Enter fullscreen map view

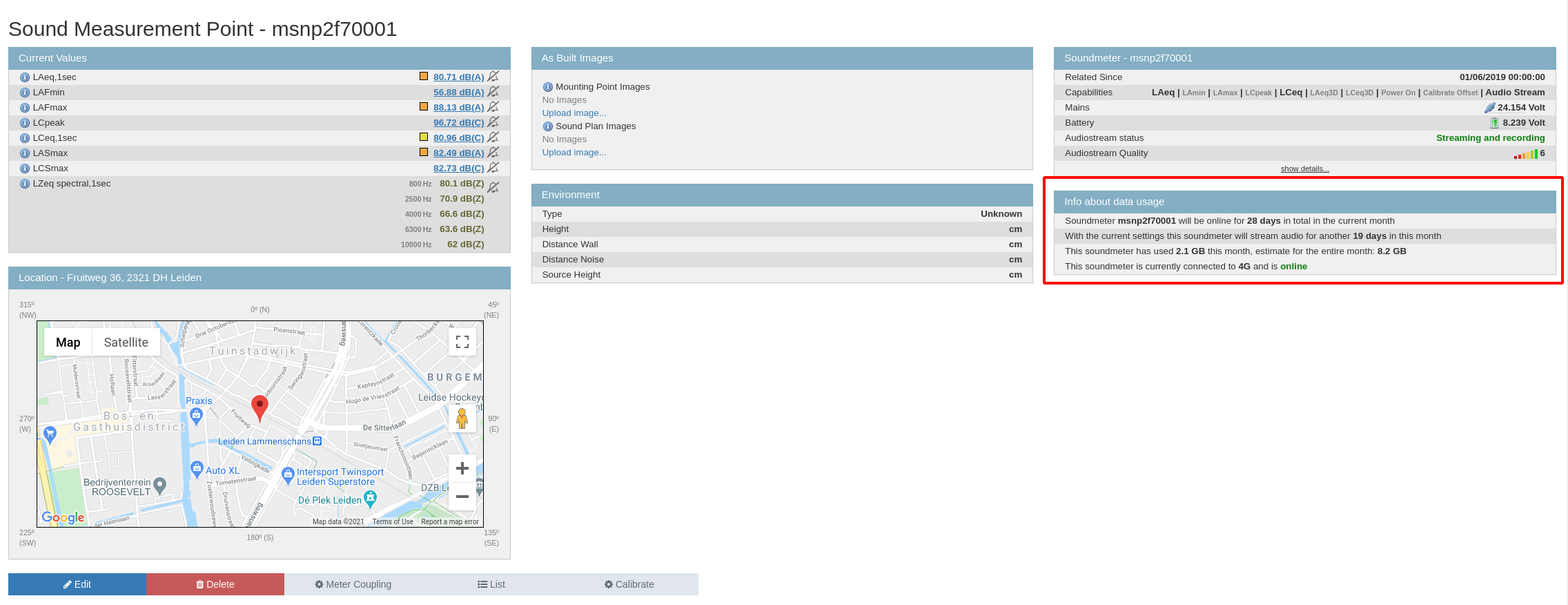[462, 342]
